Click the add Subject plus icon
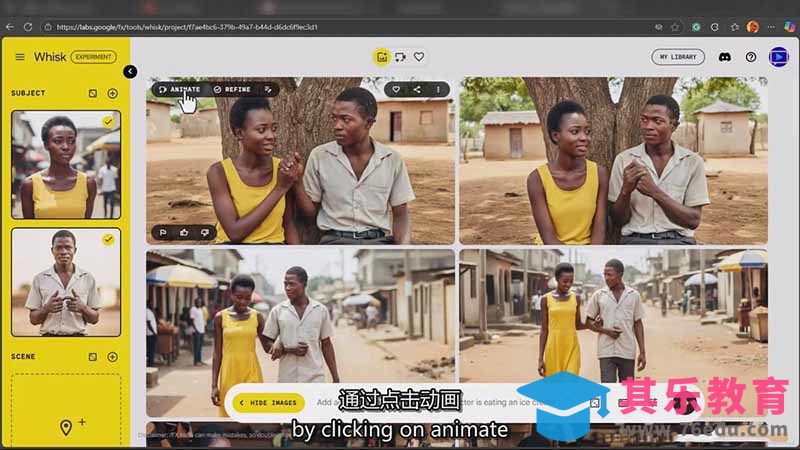Viewport: 800px width, 450px height. [112, 93]
